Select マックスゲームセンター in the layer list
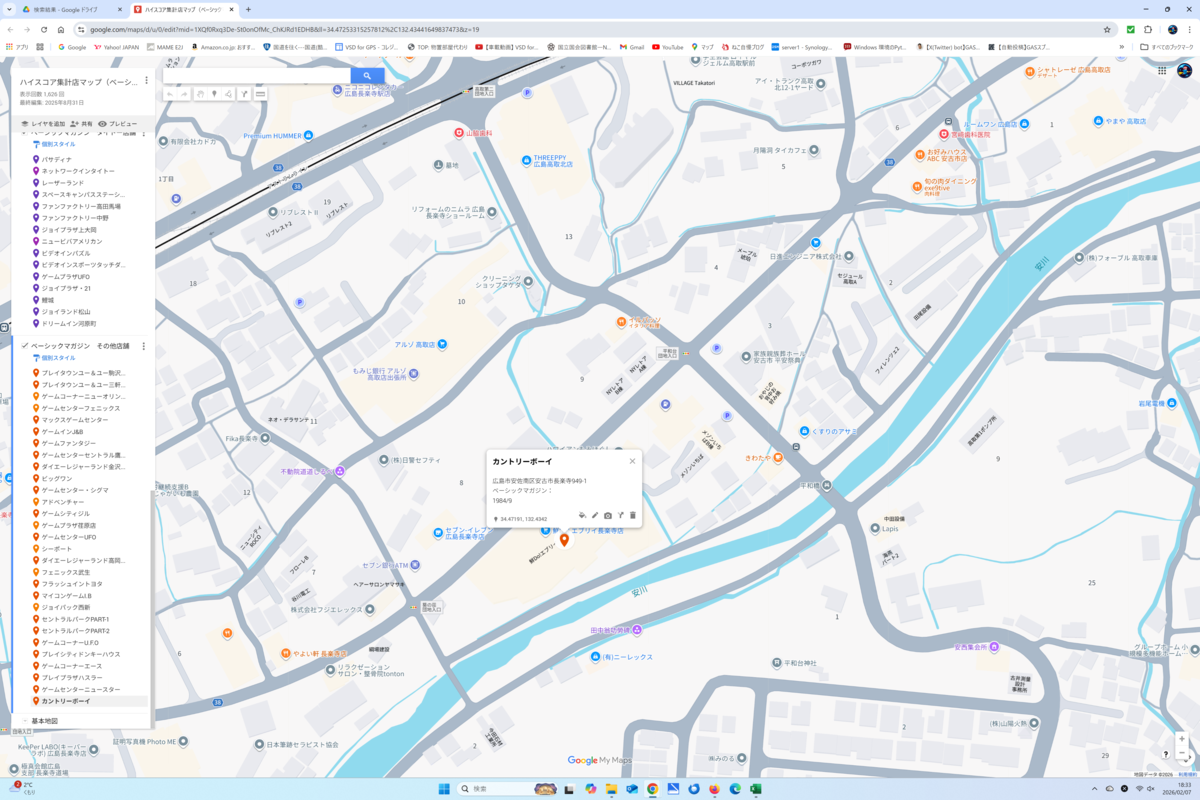 click(x=75, y=420)
